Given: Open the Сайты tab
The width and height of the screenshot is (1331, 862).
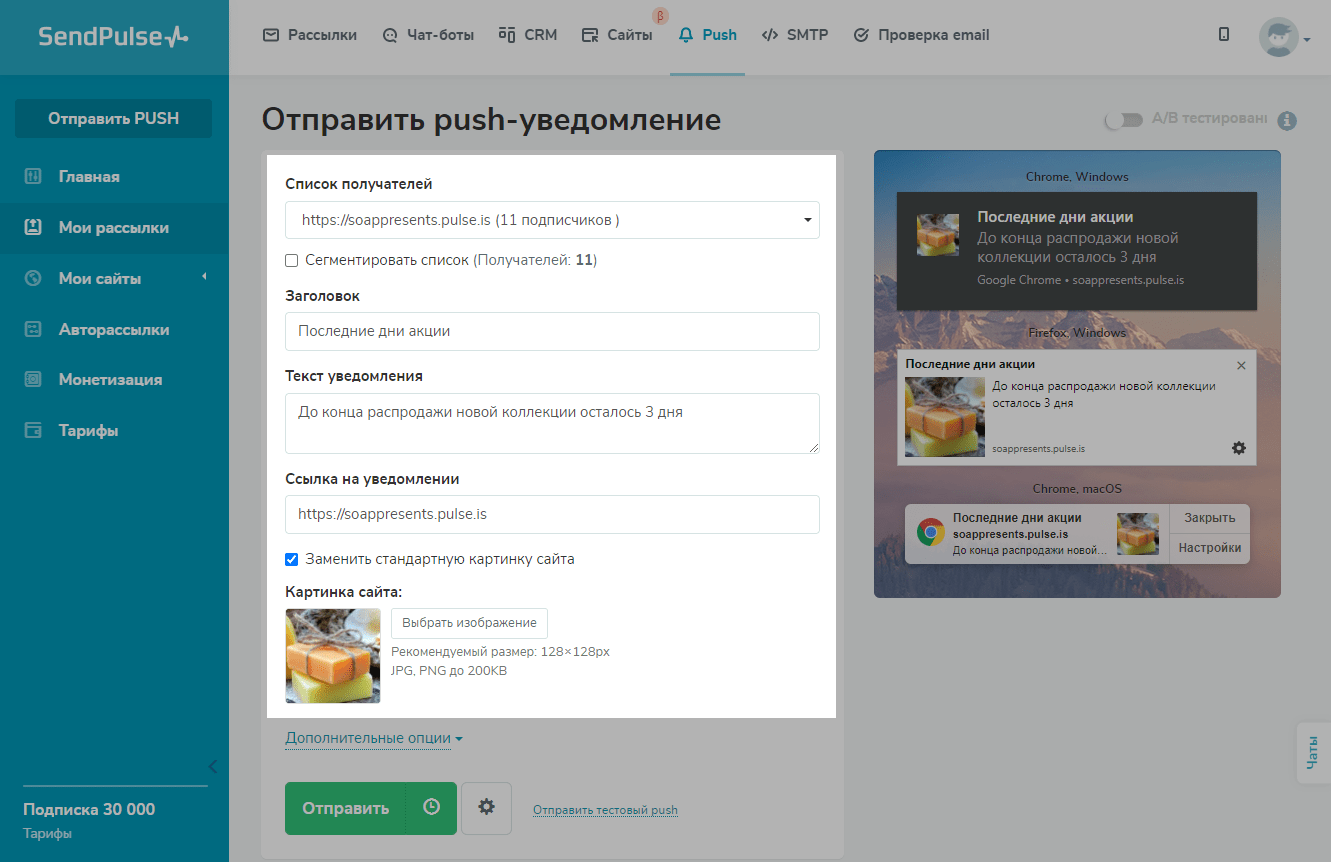Looking at the screenshot, I should pyautogui.click(x=617, y=35).
